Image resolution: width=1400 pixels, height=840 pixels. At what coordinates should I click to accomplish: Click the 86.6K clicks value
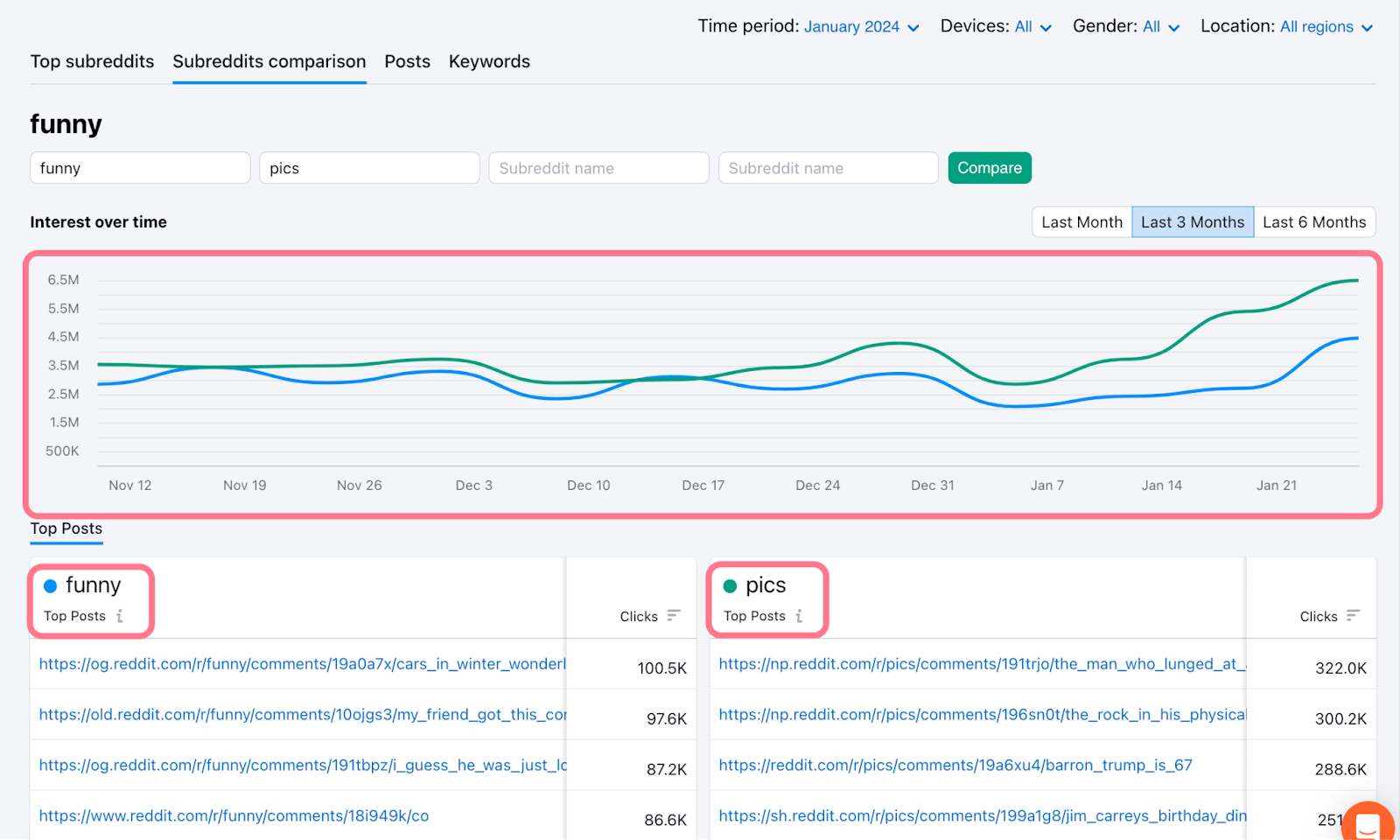point(666,821)
